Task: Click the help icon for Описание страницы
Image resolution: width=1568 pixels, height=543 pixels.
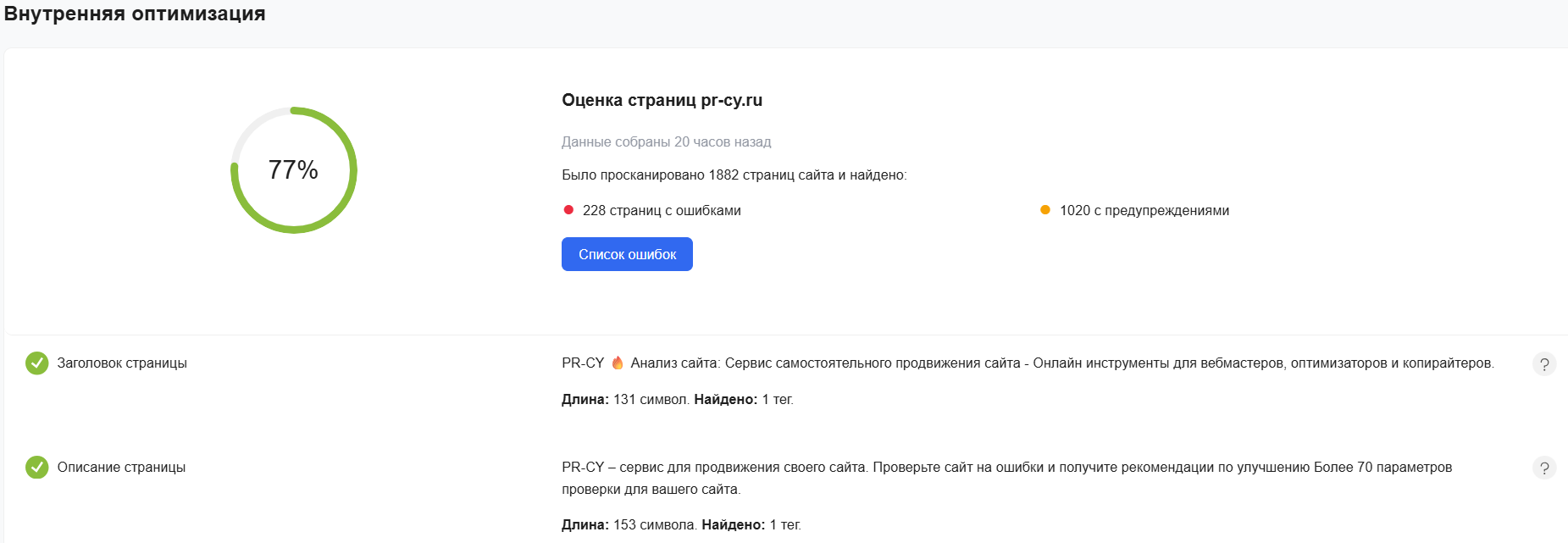Action: [x=1544, y=468]
